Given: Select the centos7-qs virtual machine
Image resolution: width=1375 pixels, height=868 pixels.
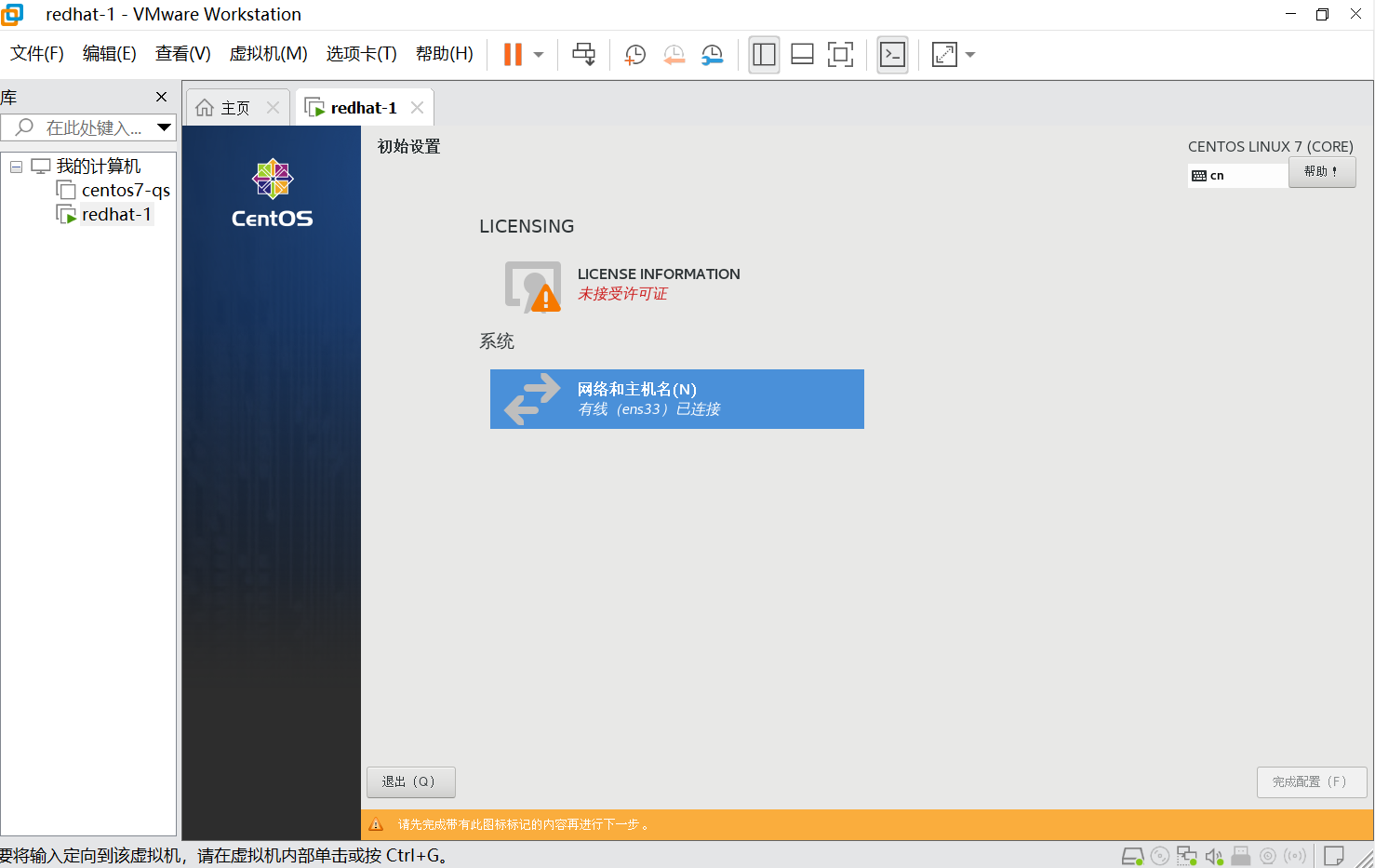Looking at the screenshot, I should pyautogui.click(x=126, y=191).
